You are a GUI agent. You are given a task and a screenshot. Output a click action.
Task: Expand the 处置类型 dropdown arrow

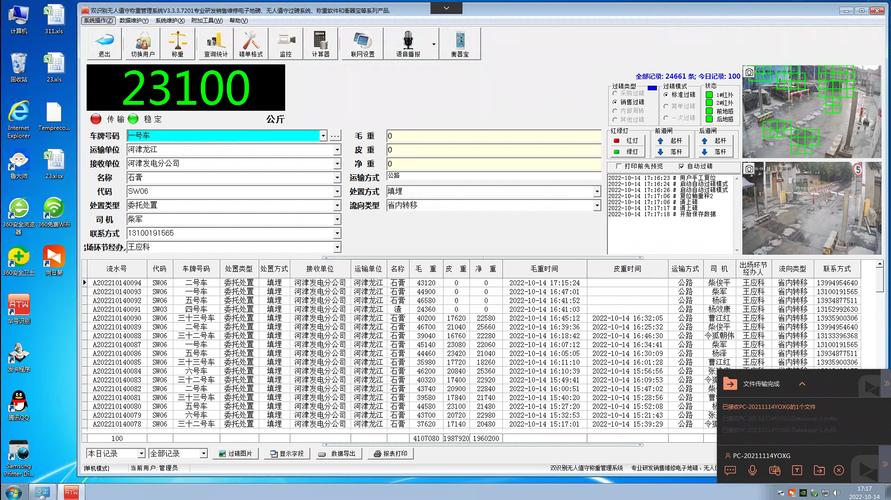pos(337,205)
